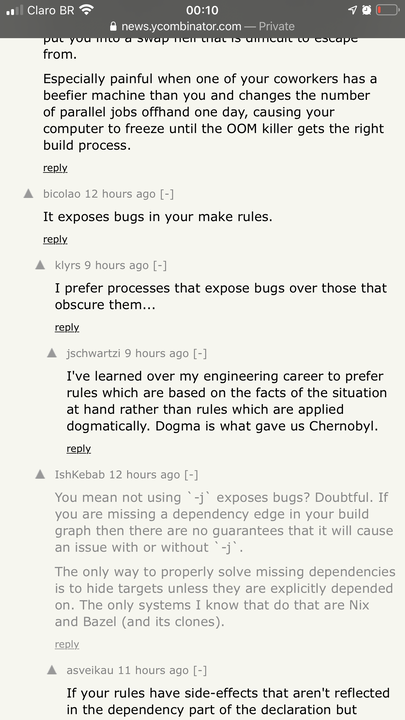Reply to the 'exposes bugs in your make rules' comment
The height and width of the screenshot is (720, 405).
coord(55,239)
